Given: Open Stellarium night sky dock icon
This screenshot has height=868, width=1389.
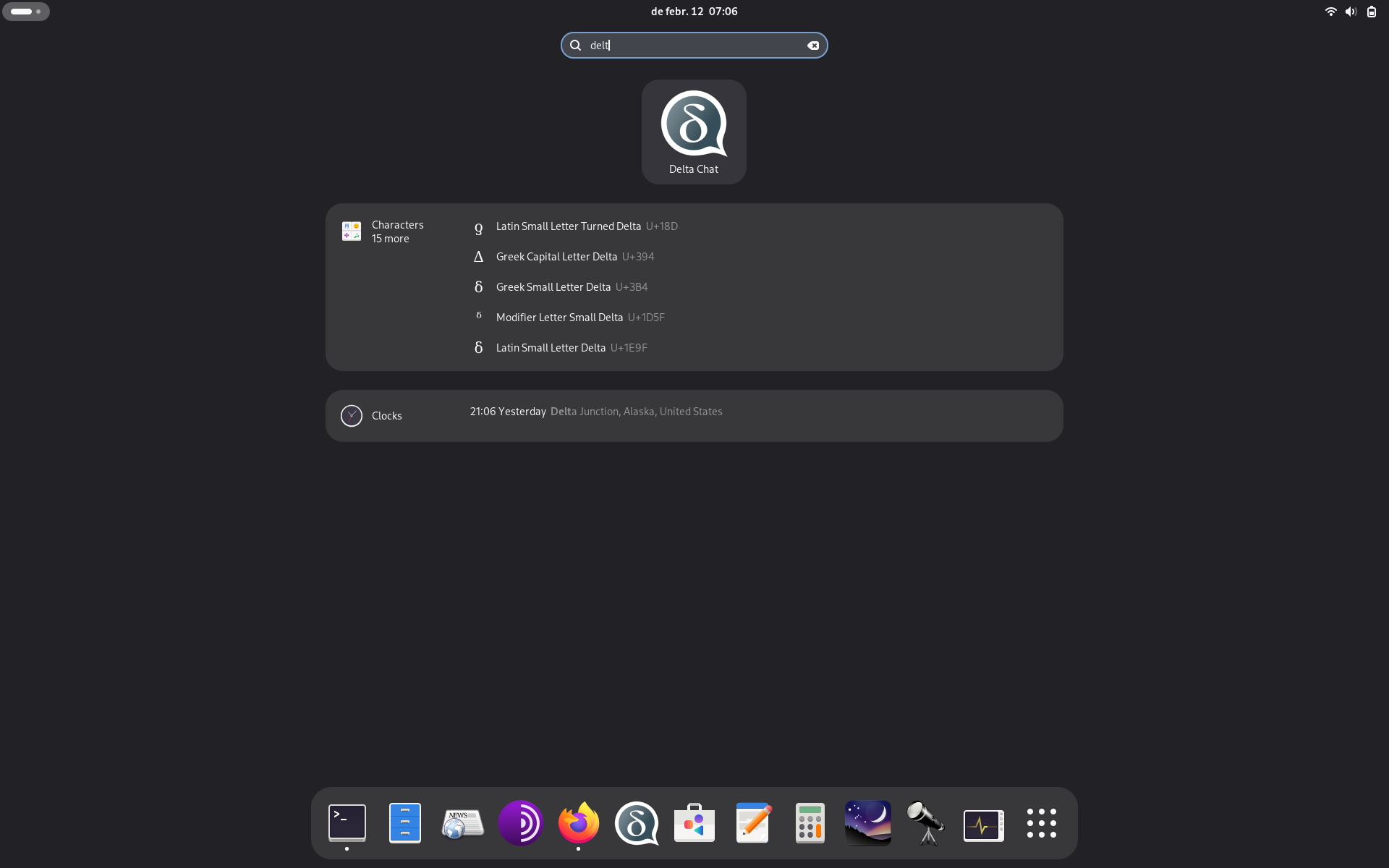Looking at the screenshot, I should (868, 823).
